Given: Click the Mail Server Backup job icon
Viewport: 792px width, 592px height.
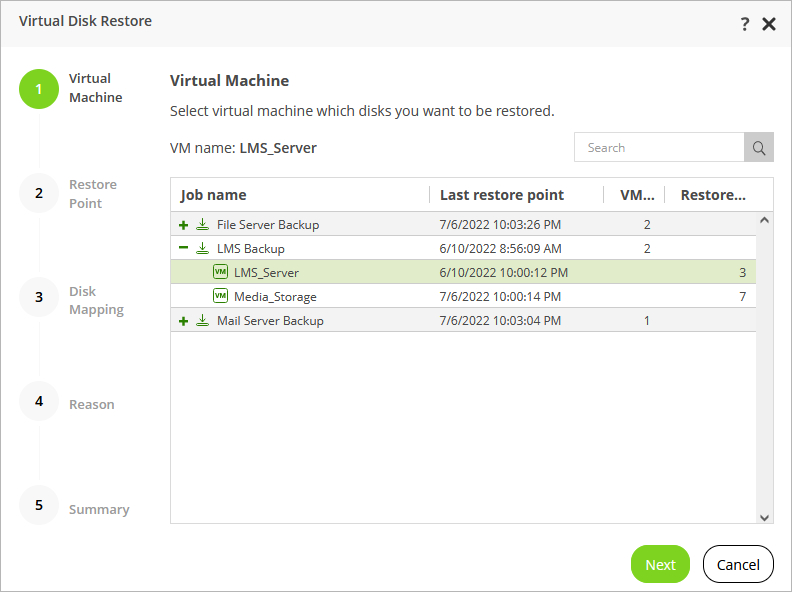Looking at the screenshot, I should pos(203,321).
